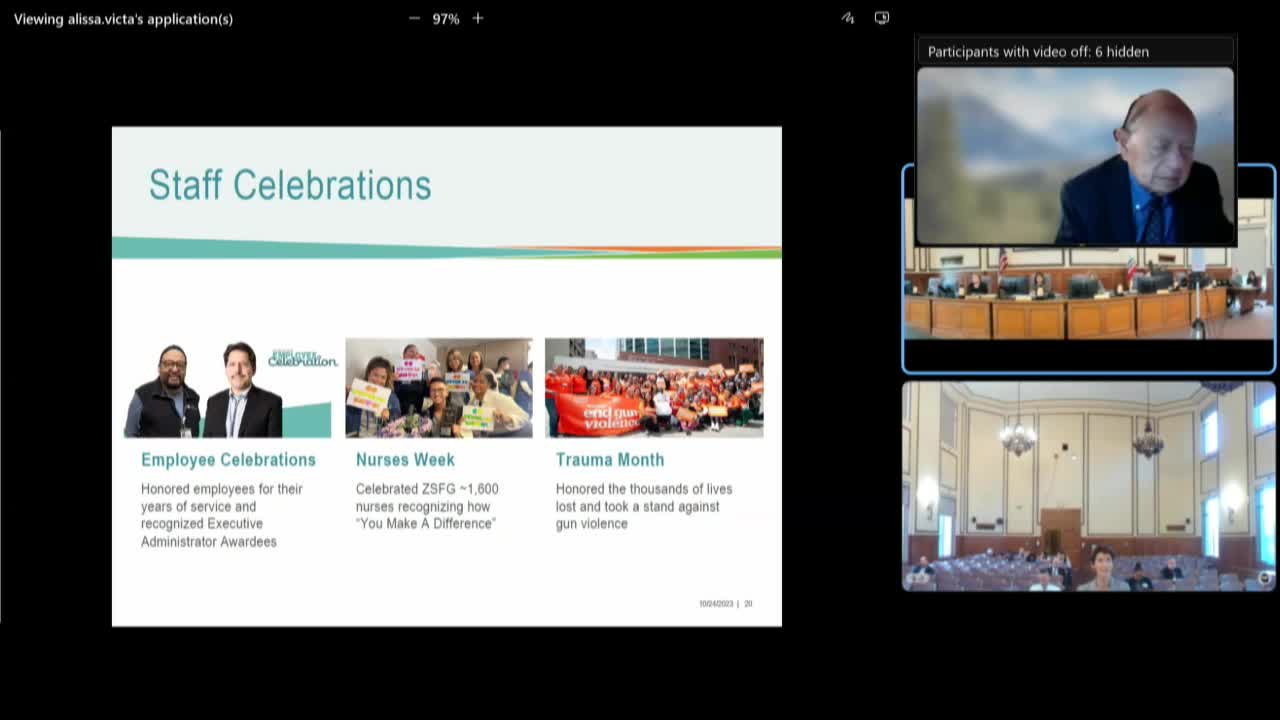Zoom out with the minus icon
1280x720 pixels.
pos(414,18)
